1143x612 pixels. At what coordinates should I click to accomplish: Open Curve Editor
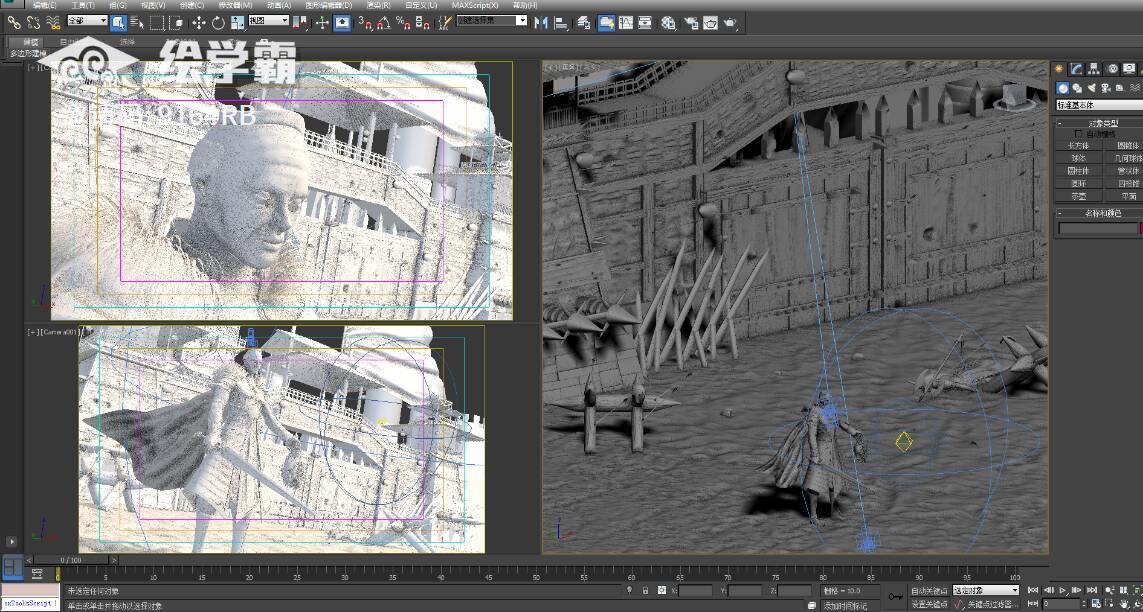625,23
